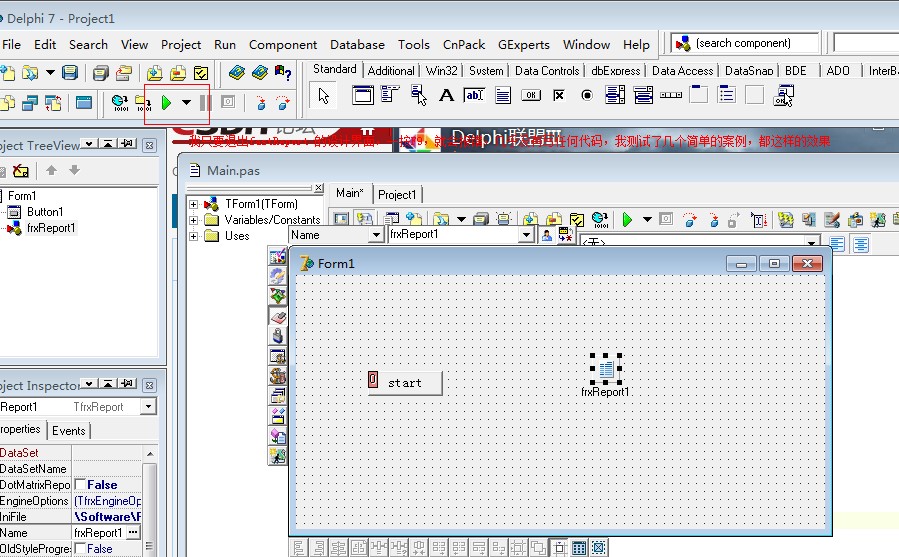
Task: Open the File menu
Action: coord(11,45)
